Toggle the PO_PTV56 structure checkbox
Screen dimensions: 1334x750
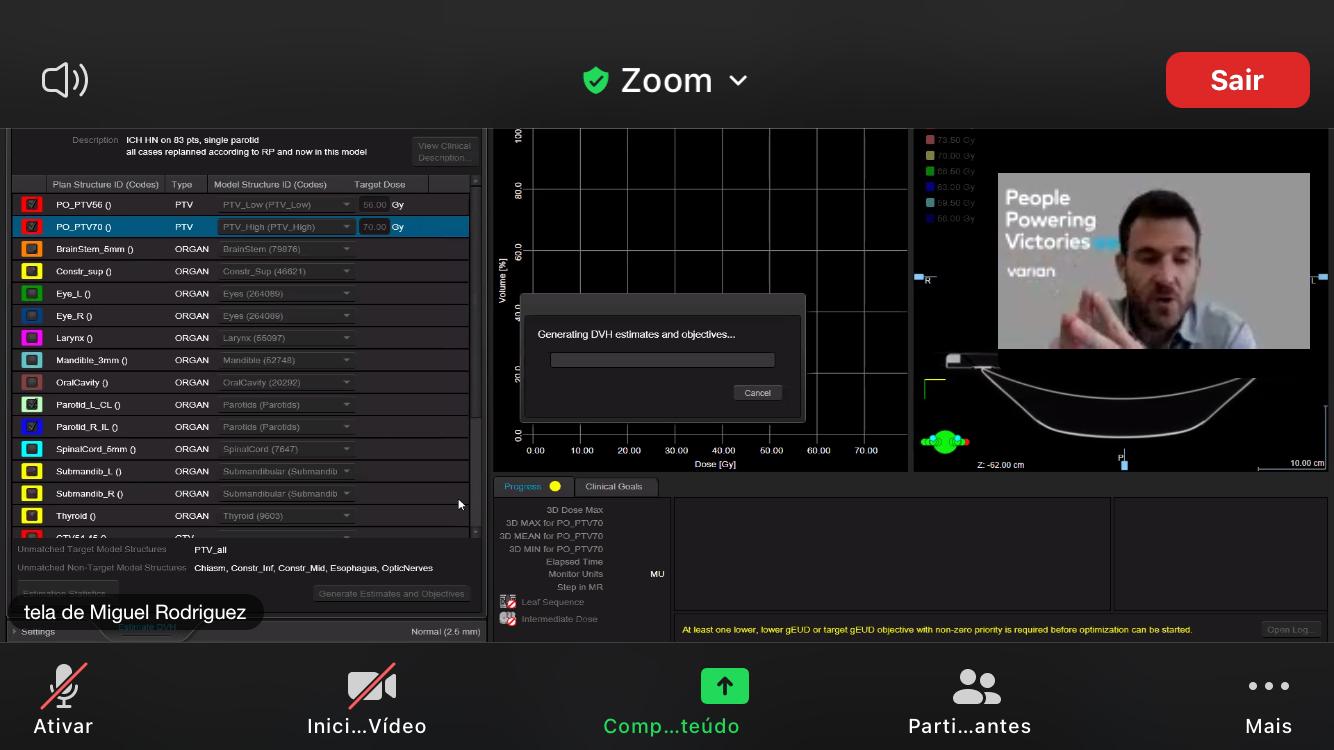[32, 204]
